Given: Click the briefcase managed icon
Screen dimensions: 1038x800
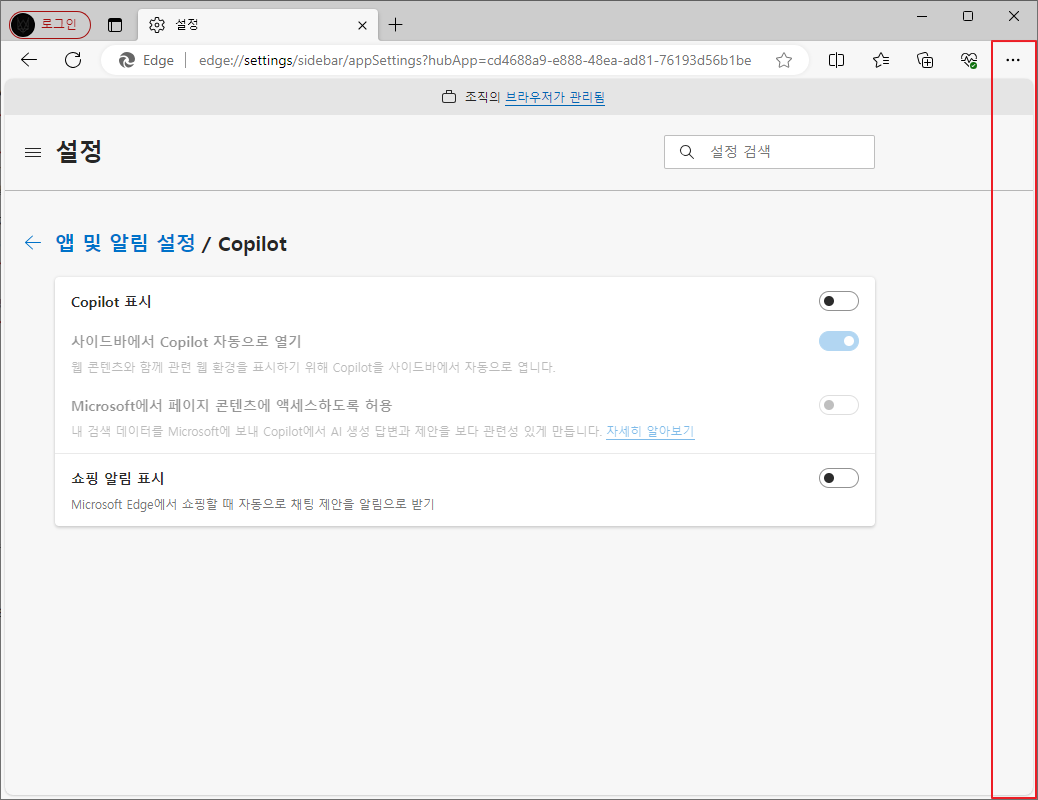Looking at the screenshot, I should click(449, 97).
